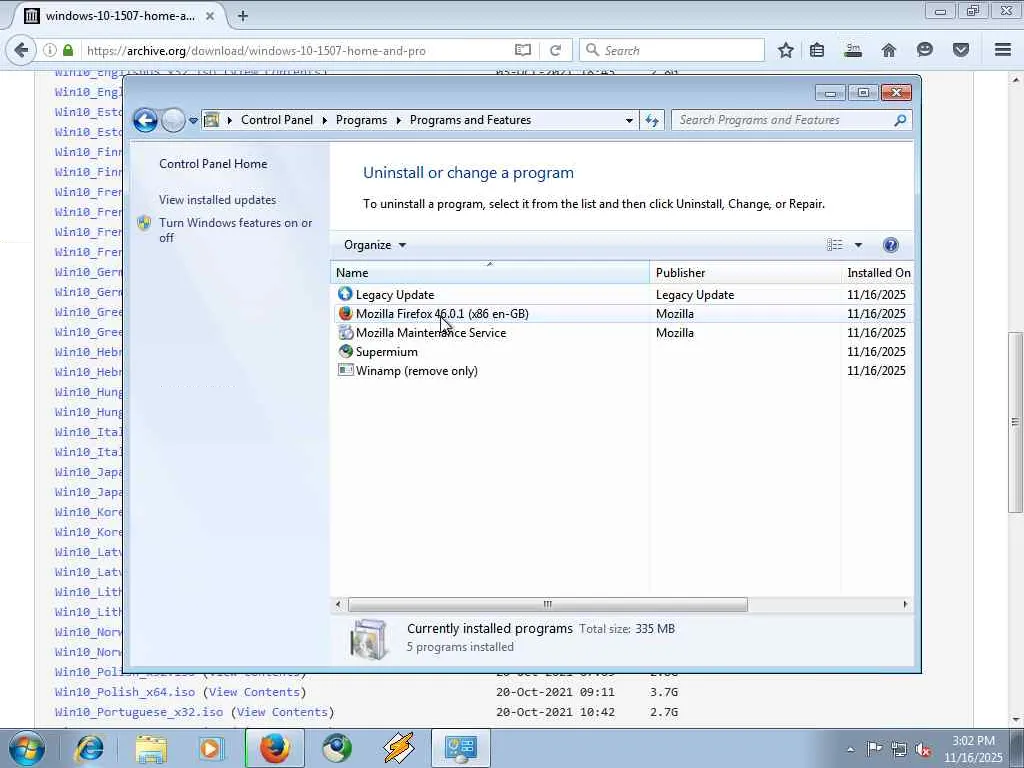Image resolution: width=1024 pixels, height=768 pixels.
Task: Click the Firefox reload page button
Action: point(555,50)
